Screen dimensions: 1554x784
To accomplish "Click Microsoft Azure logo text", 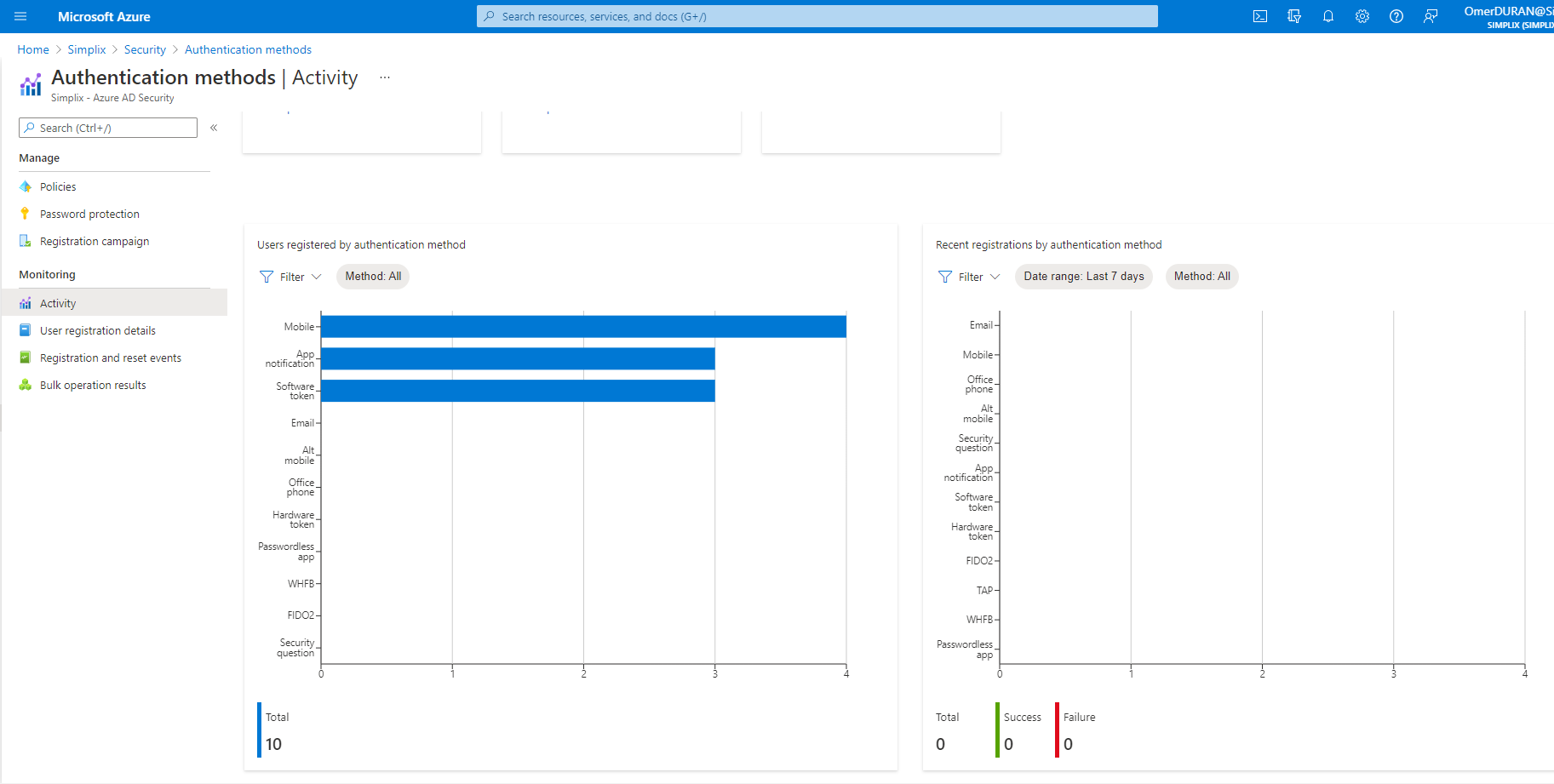I will (104, 16).
